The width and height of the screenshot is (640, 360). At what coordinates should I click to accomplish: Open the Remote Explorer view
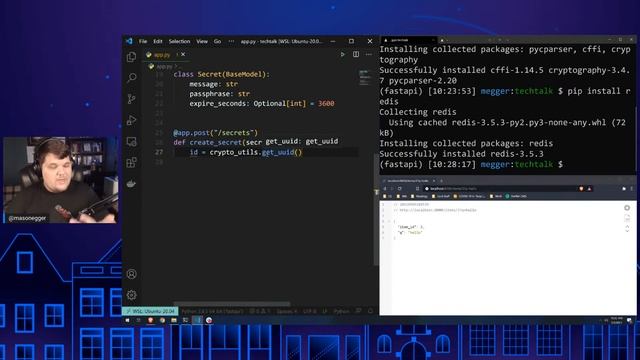pos(131,141)
